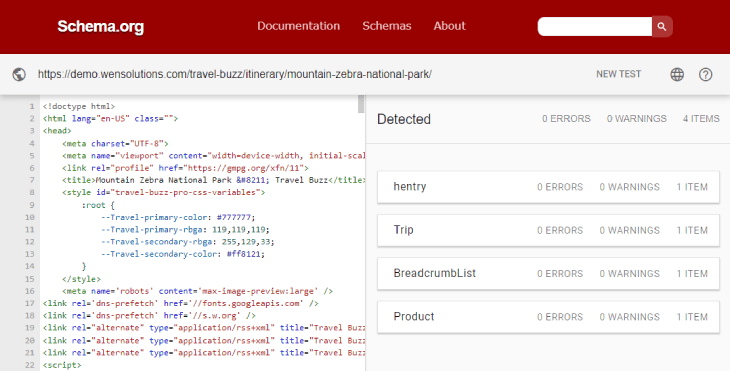Screen dimensions: 730x371
Task: Open the Schemas menu item
Action: pos(387,26)
